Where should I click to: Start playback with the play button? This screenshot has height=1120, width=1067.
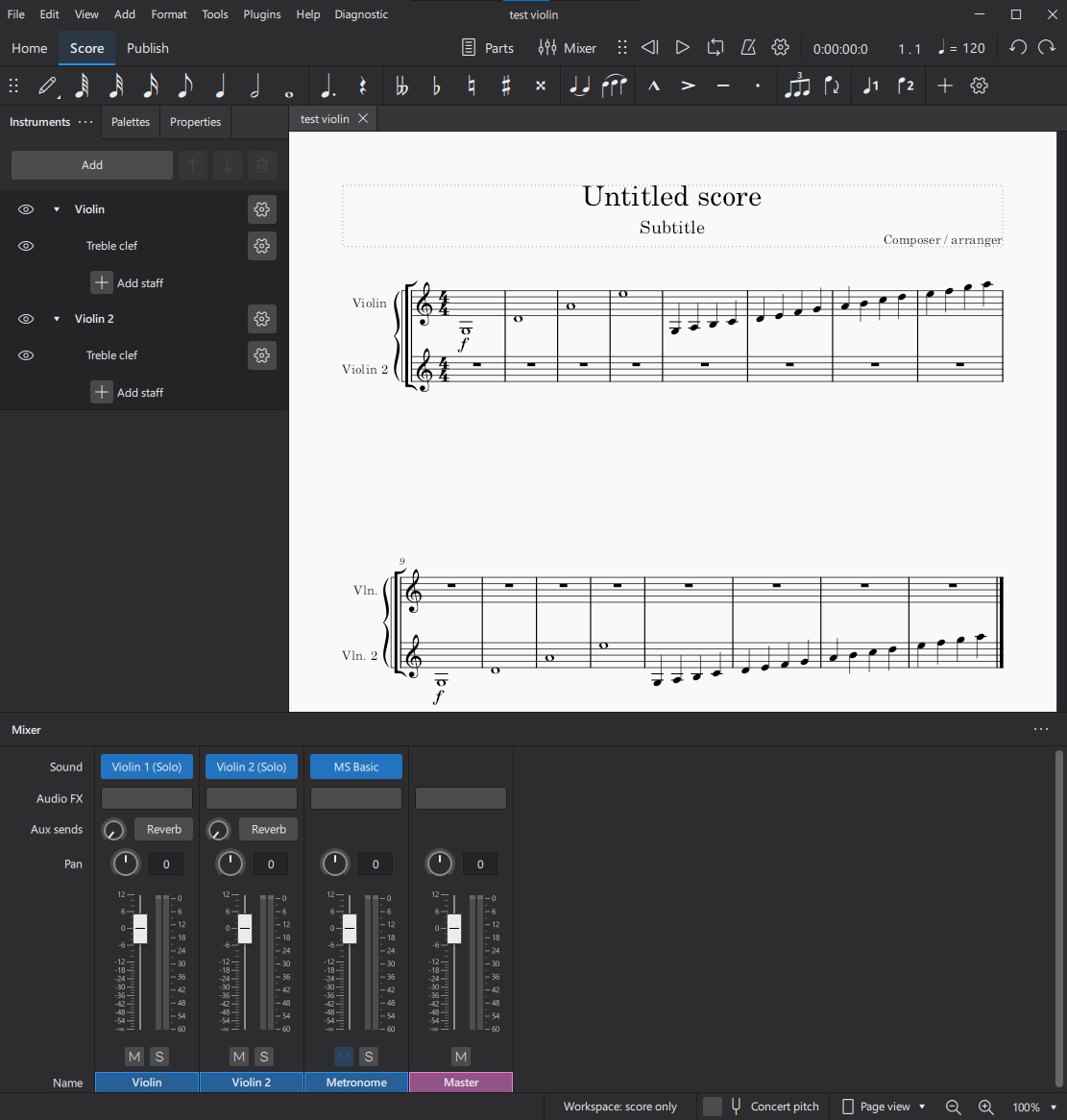tap(682, 47)
